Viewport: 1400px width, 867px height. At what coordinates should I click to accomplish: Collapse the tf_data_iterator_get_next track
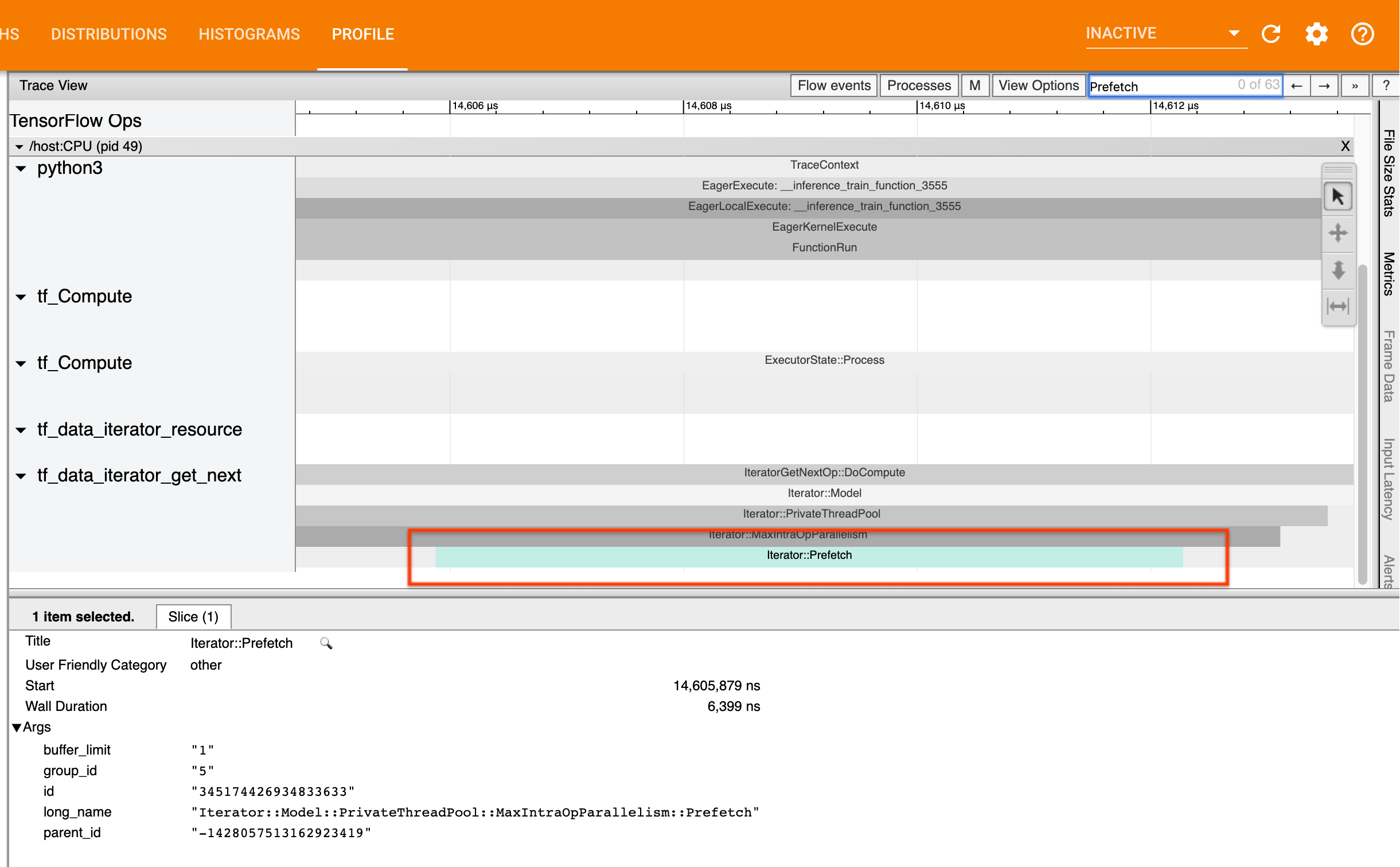[21, 475]
